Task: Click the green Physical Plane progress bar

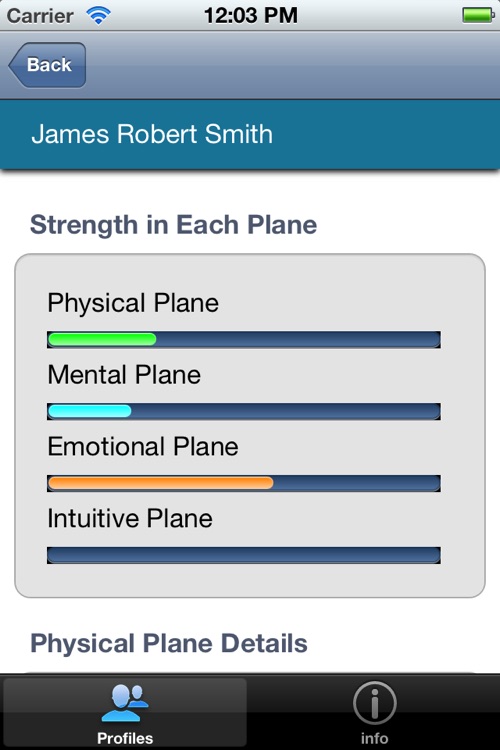Action: [x=244, y=340]
